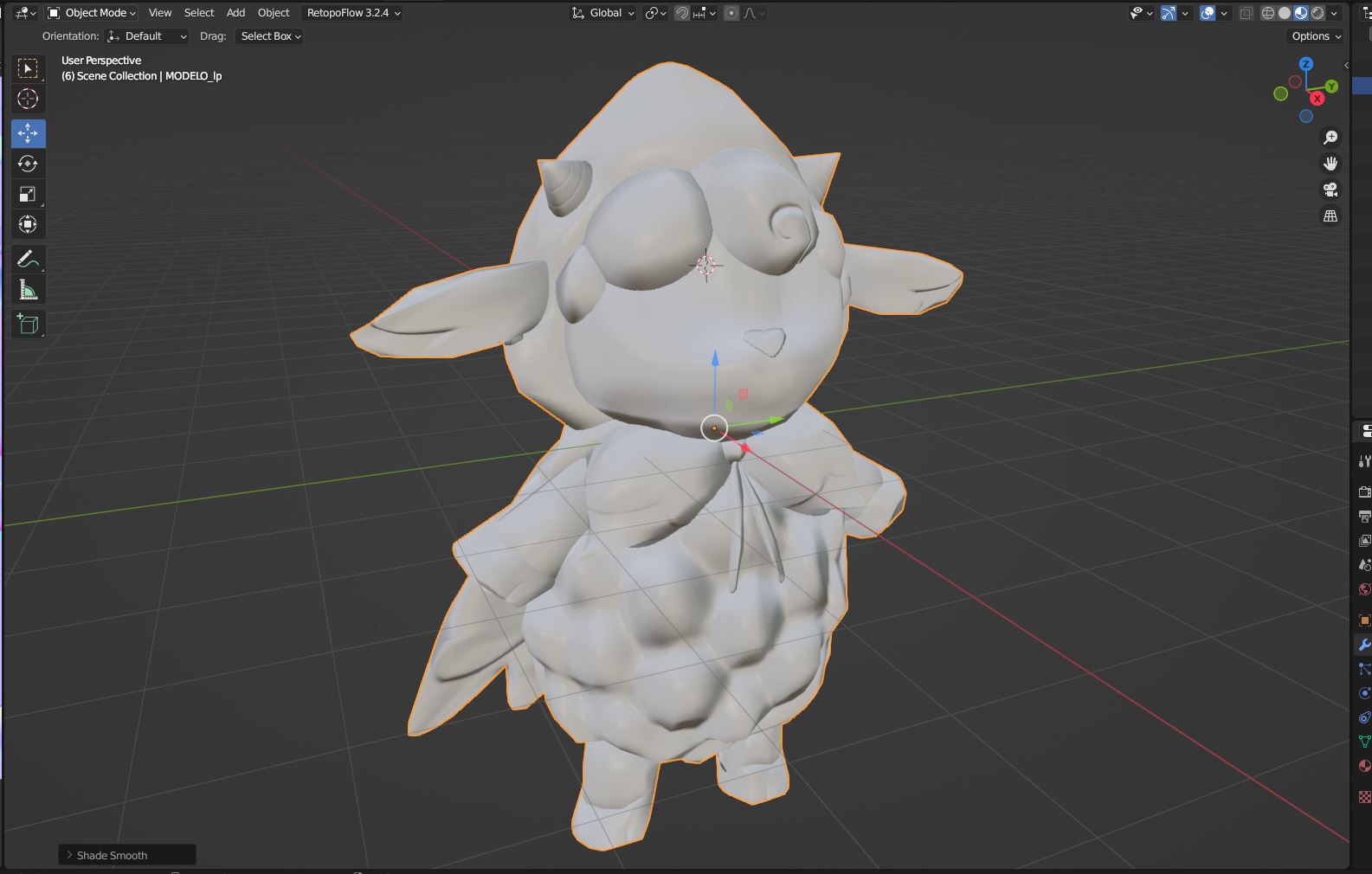
Task: Switch to material preview shading
Action: (x=1301, y=13)
